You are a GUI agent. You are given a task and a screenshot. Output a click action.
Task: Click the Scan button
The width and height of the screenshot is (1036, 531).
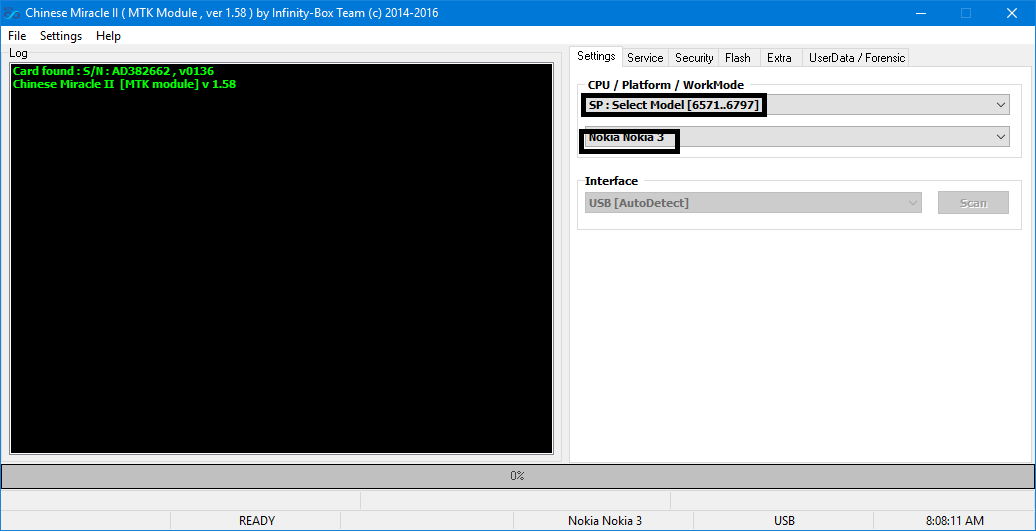[x=973, y=203]
